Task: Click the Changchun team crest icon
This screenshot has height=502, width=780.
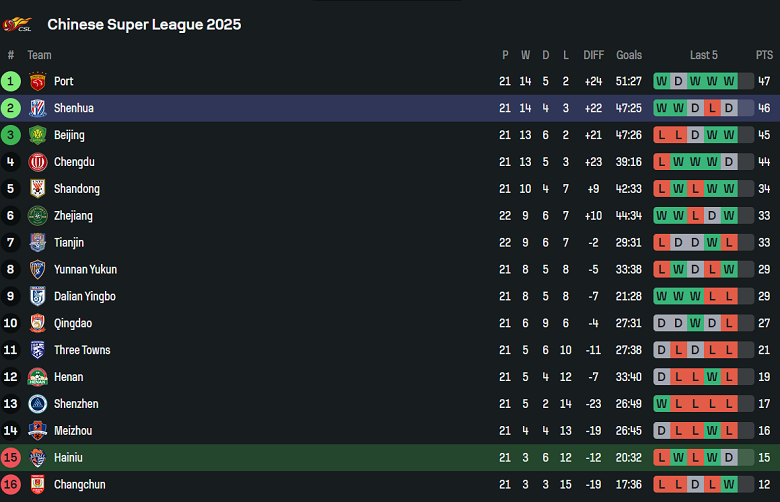Action: tap(38, 485)
